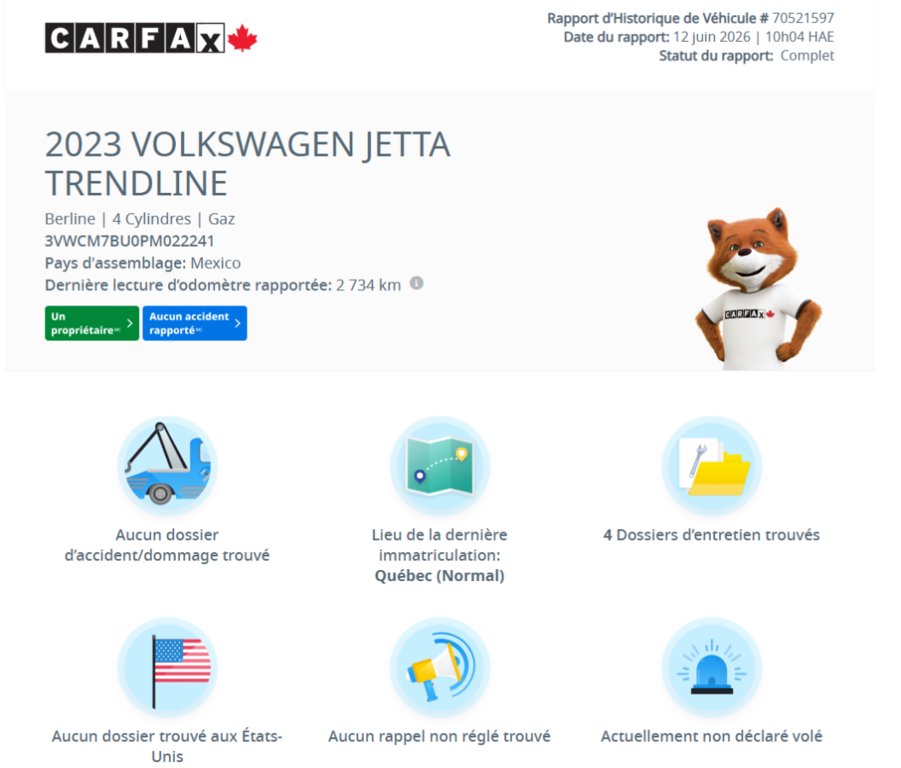Expand chevron on 'Aucun accident rapporté' badge
This screenshot has width=901, height=768.
(x=238, y=323)
